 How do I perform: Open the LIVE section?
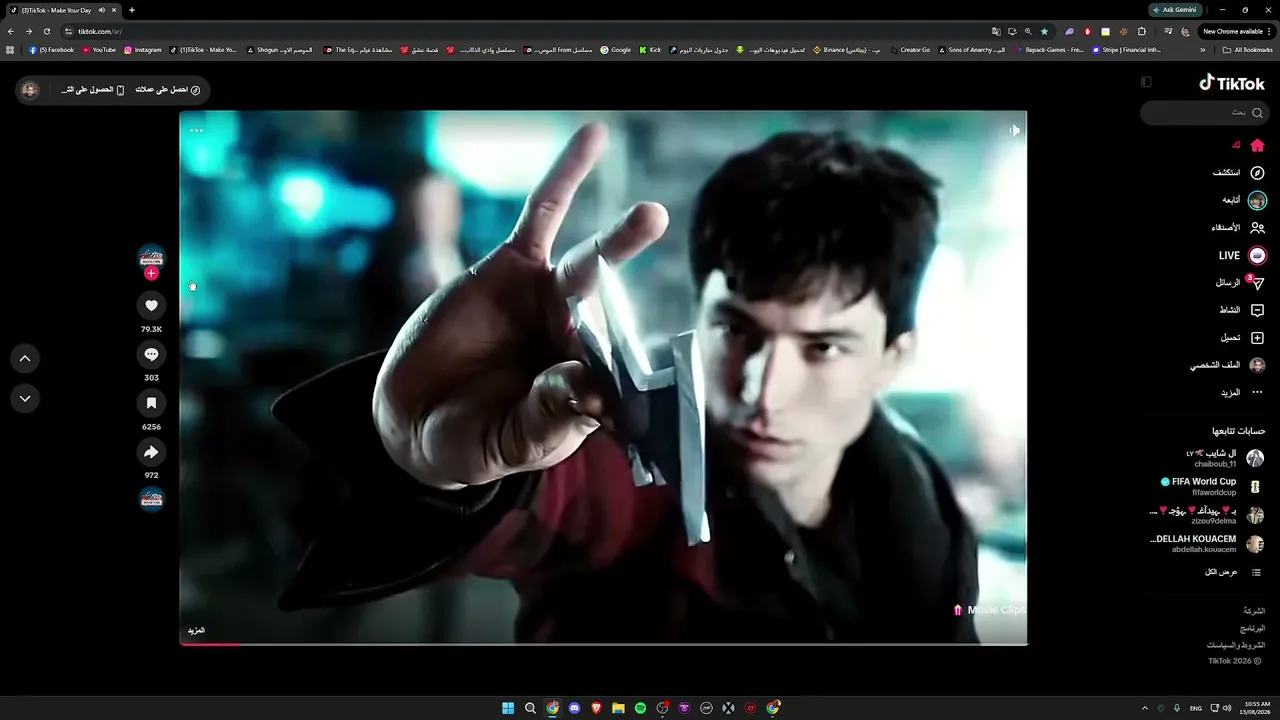pyautogui.click(x=1242, y=256)
